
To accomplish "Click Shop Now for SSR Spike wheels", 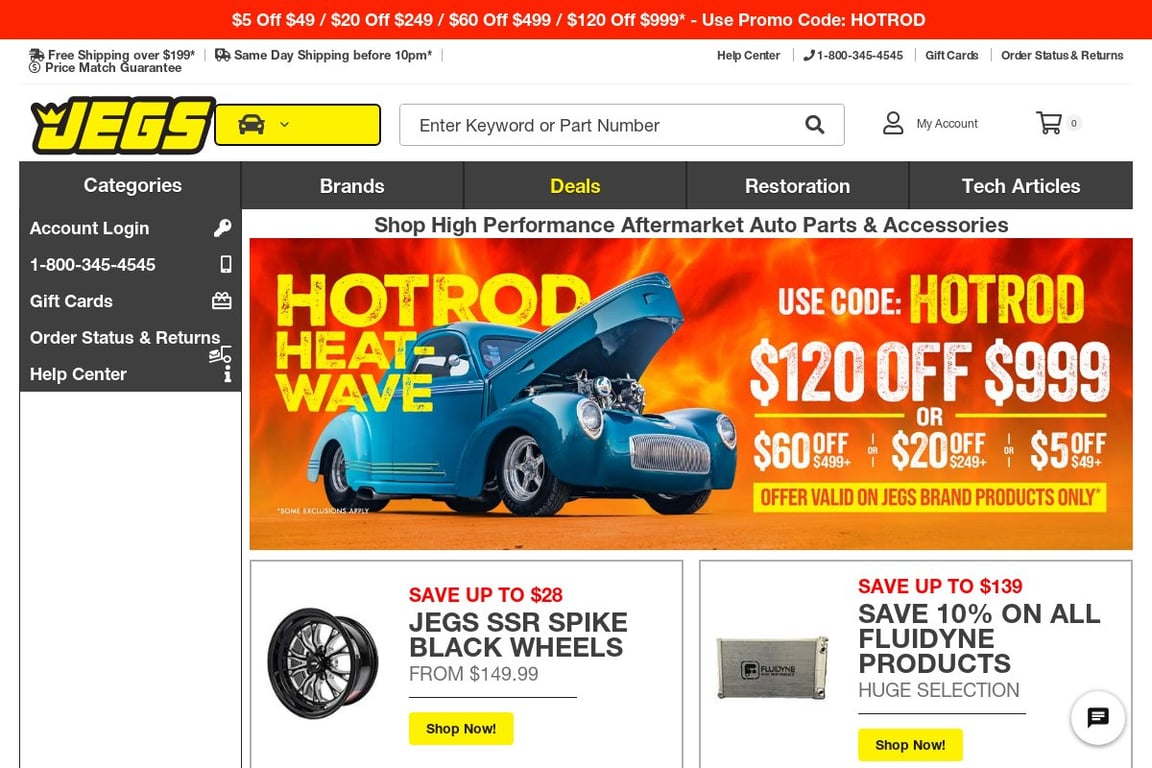I will [461, 728].
